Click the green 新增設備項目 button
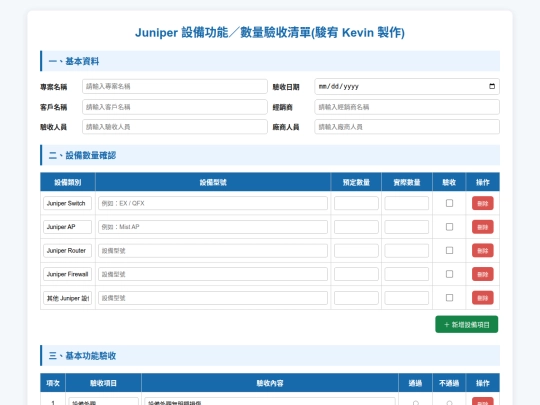The height and width of the screenshot is (405, 540). (467, 324)
